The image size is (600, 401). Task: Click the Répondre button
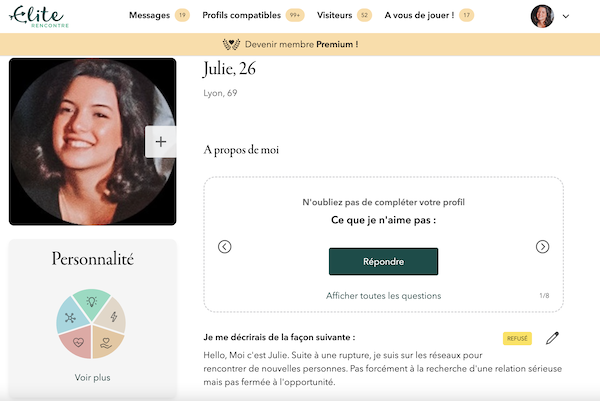(383, 261)
